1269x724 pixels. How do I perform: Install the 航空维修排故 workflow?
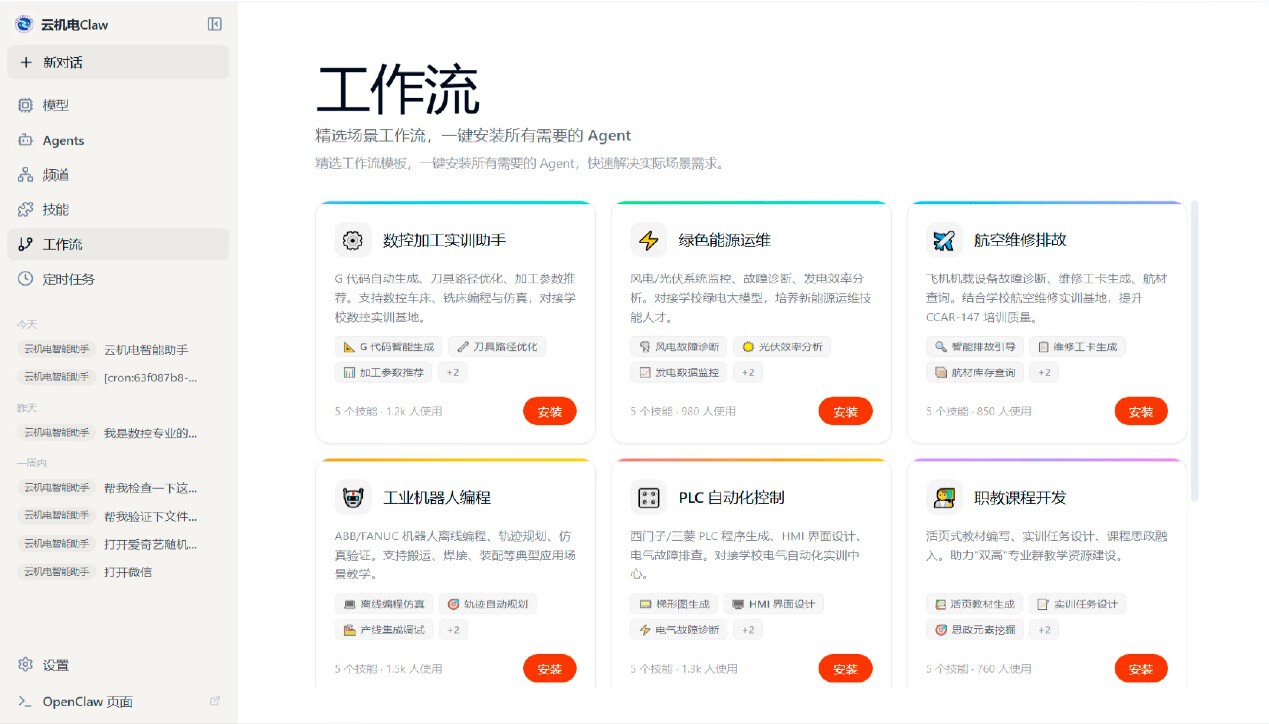(x=1140, y=411)
